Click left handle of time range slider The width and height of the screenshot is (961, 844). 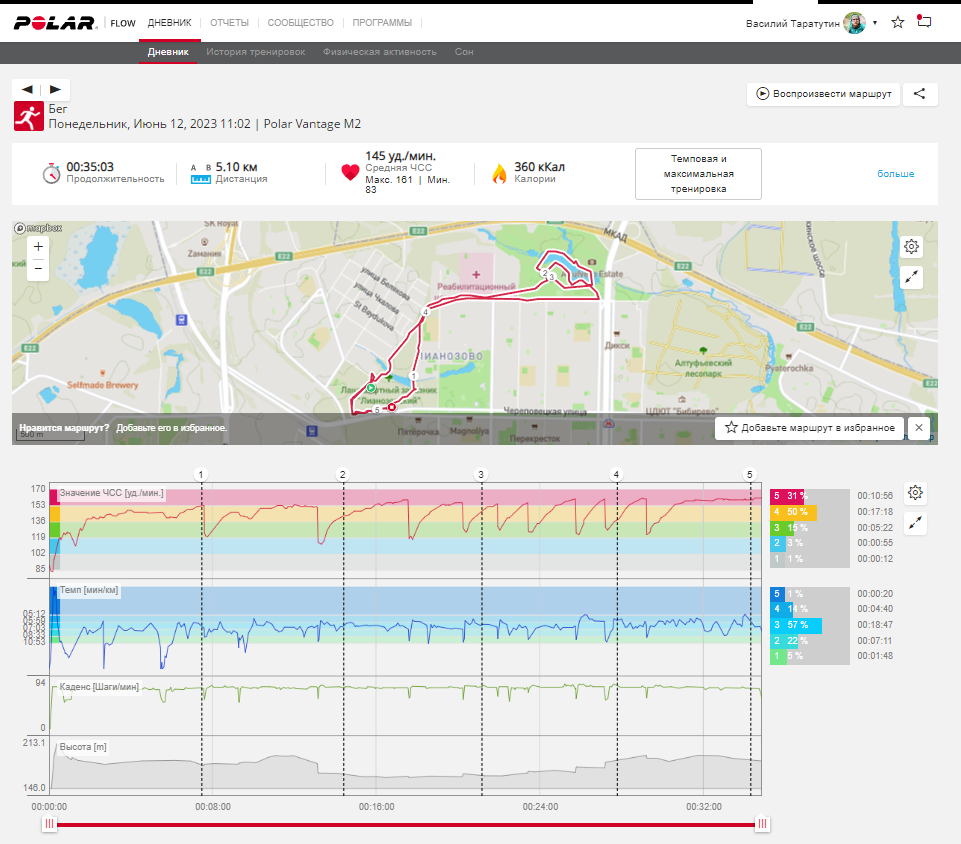[49, 824]
